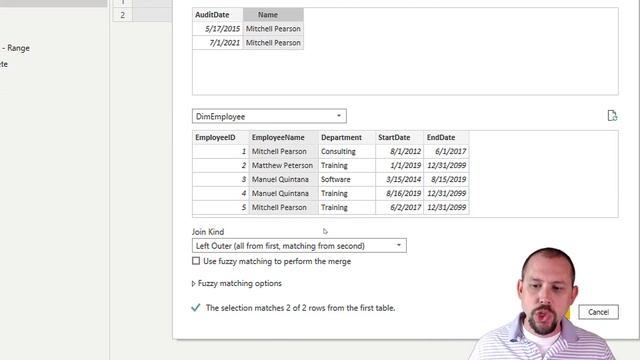Click the Matthew Peterson cell
640x360 pixels.
tap(284, 165)
